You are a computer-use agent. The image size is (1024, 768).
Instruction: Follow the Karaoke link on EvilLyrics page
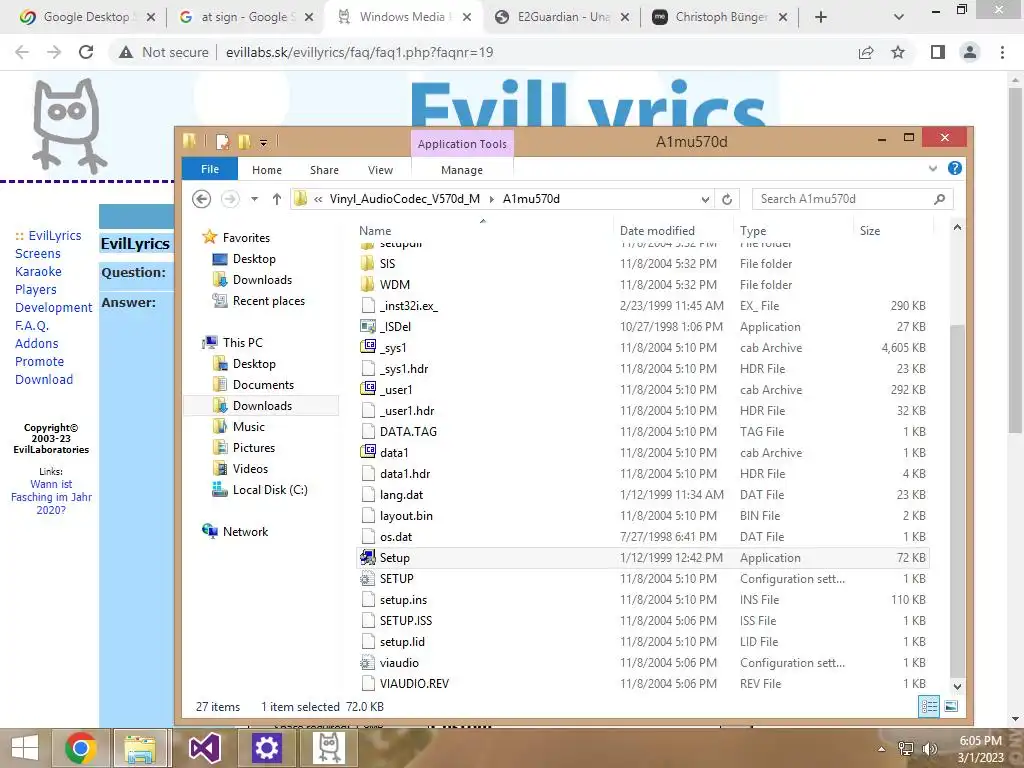[38, 271]
